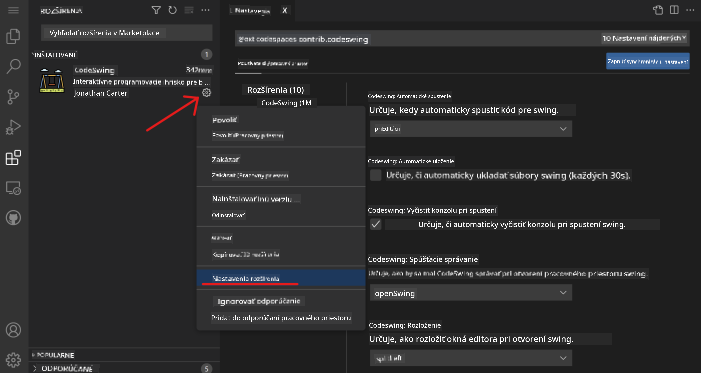Uncheck the clear console on launch checkbox
This screenshot has height=373, width=701.
tap(376, 224)
